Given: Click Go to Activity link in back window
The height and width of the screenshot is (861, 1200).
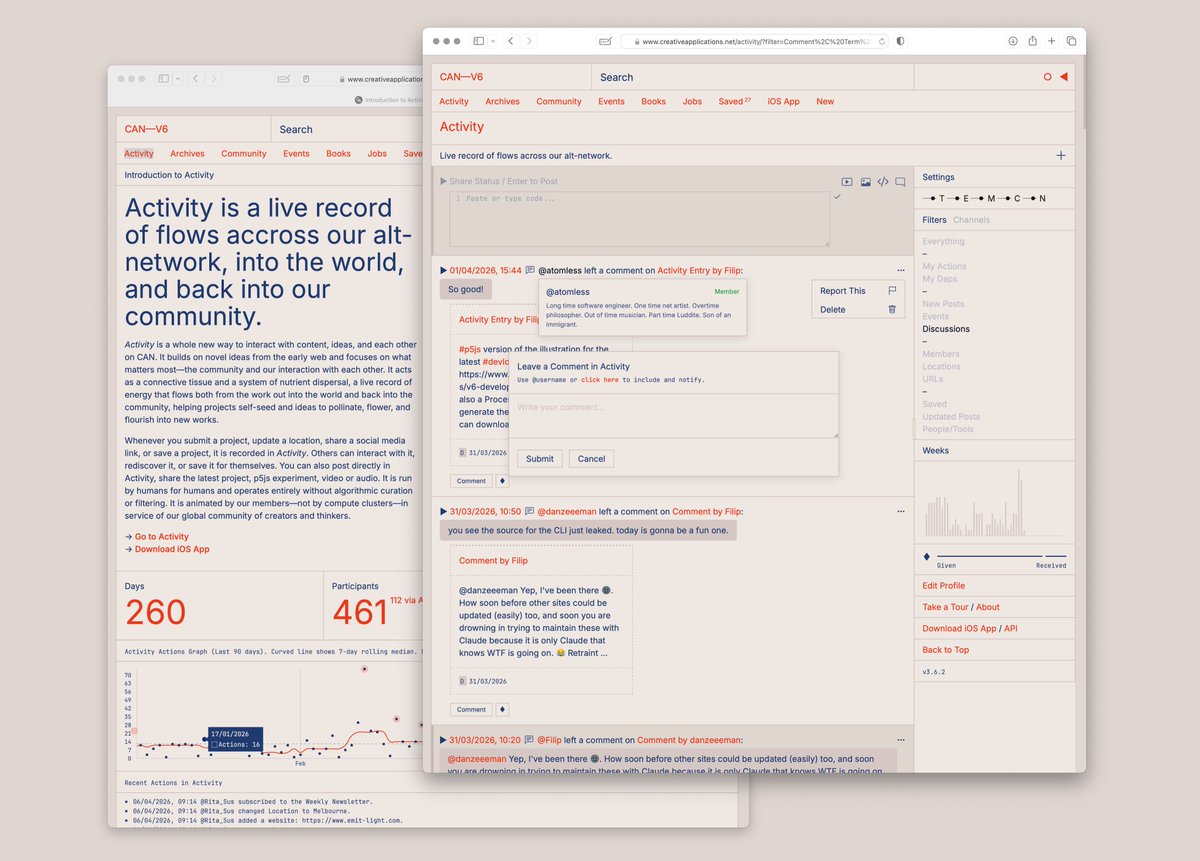Looking at the screenshot, I should click(162, 537).
